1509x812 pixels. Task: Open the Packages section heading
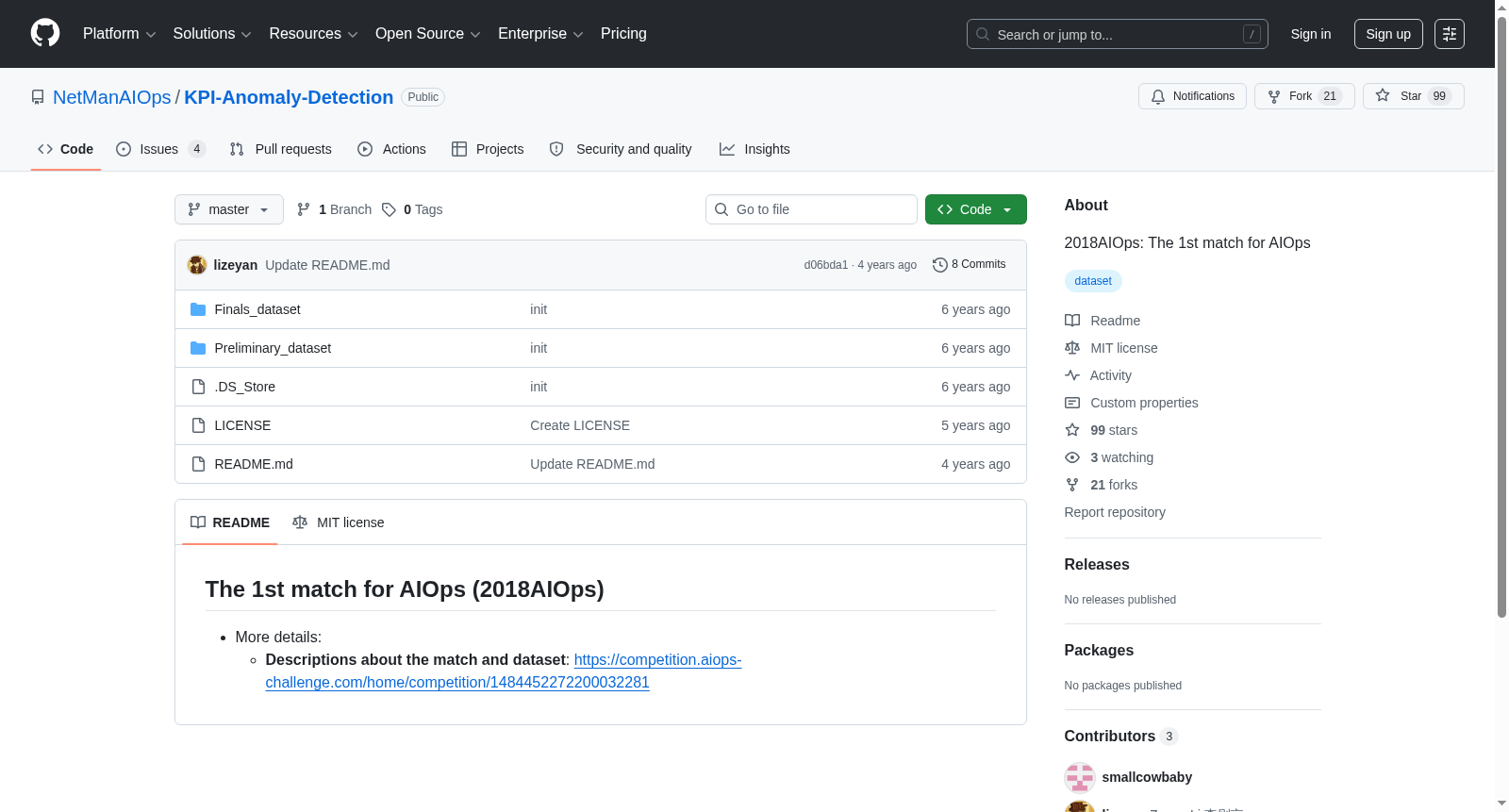point(1099,650)
